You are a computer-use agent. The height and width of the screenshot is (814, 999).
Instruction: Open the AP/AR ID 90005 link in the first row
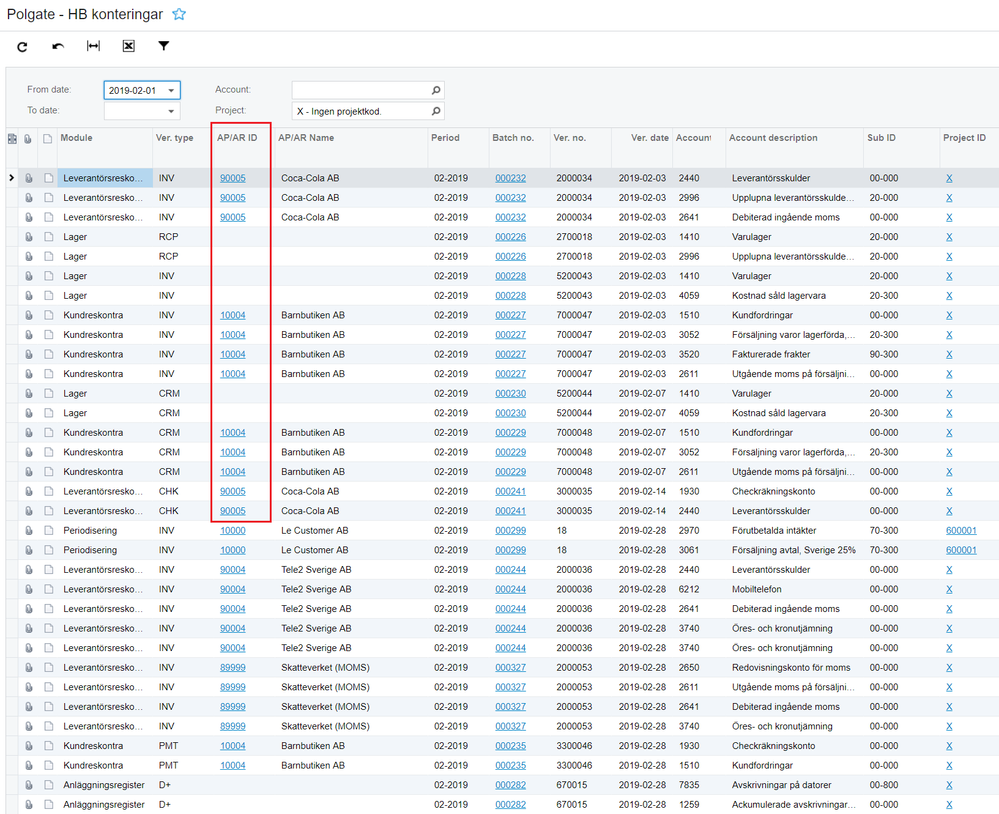pos(232,178)
